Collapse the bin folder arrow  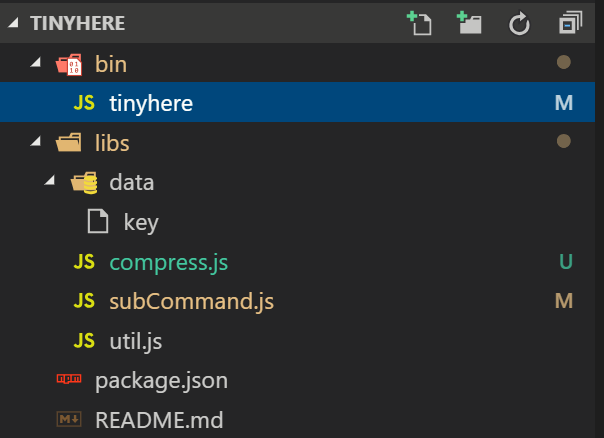(x=36, y=64)
